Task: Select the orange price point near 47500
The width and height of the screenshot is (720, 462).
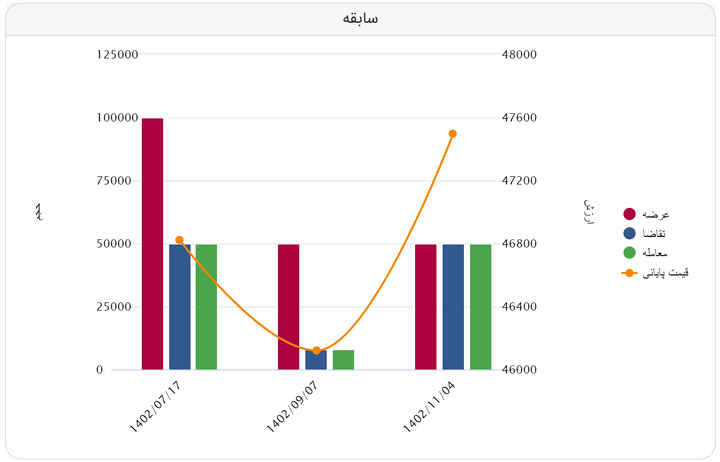Action: 453,134
